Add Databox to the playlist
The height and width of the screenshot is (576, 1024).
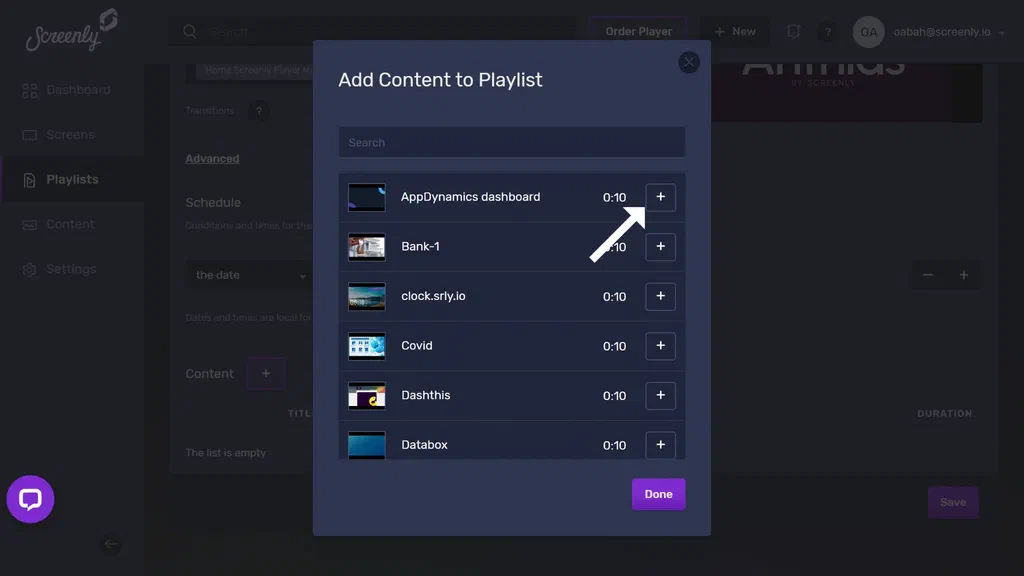point(660,445)
